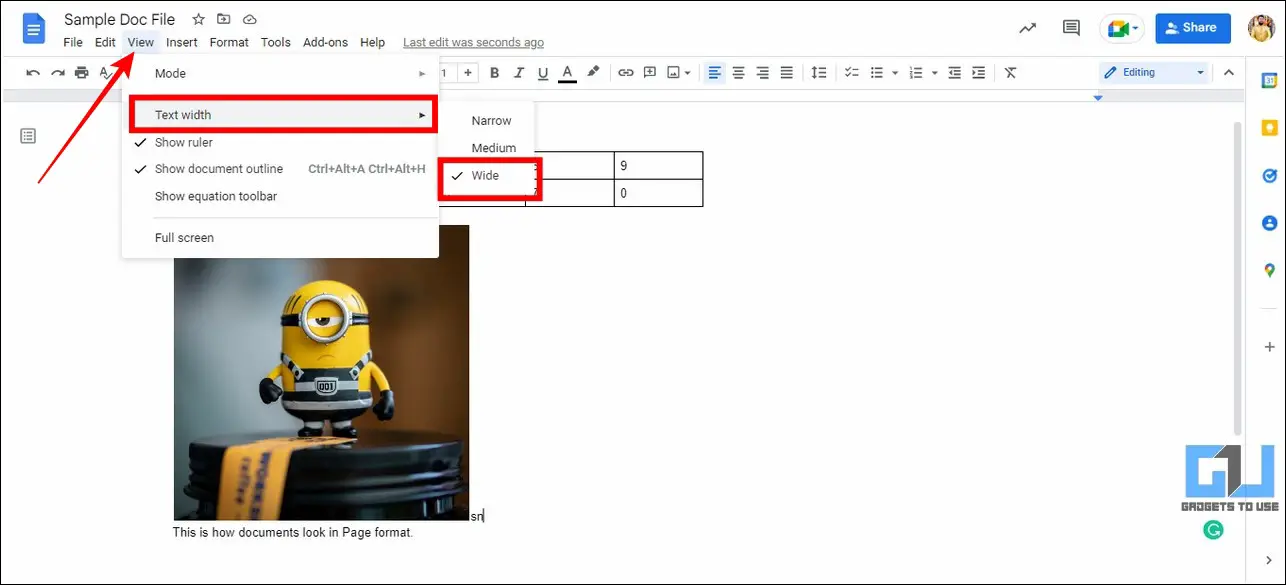
Task: Open the Insert menu
Action: pos(182,42)
